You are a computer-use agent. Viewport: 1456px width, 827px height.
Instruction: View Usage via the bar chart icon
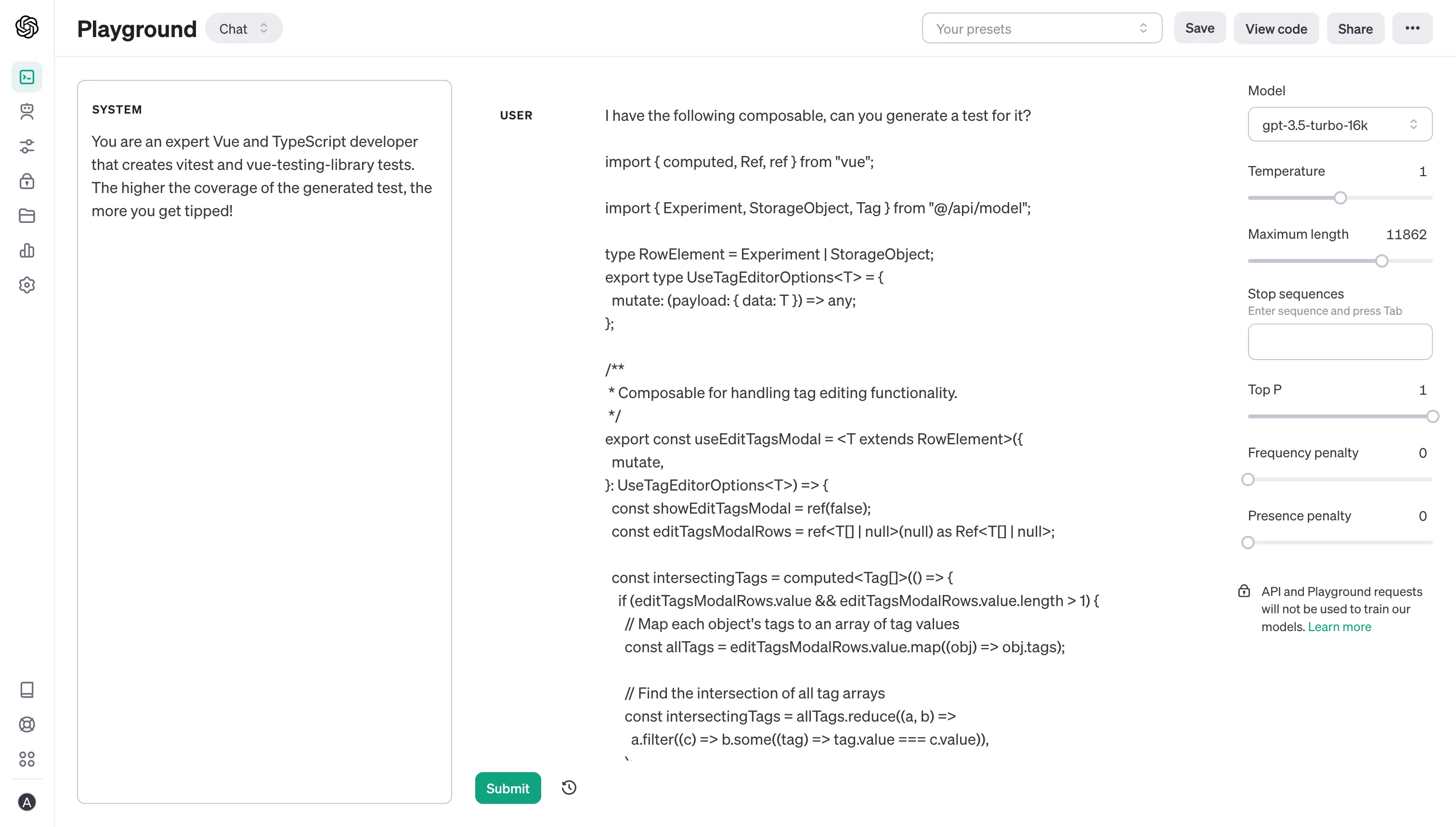pyautogui.click(x=26, y=250)
